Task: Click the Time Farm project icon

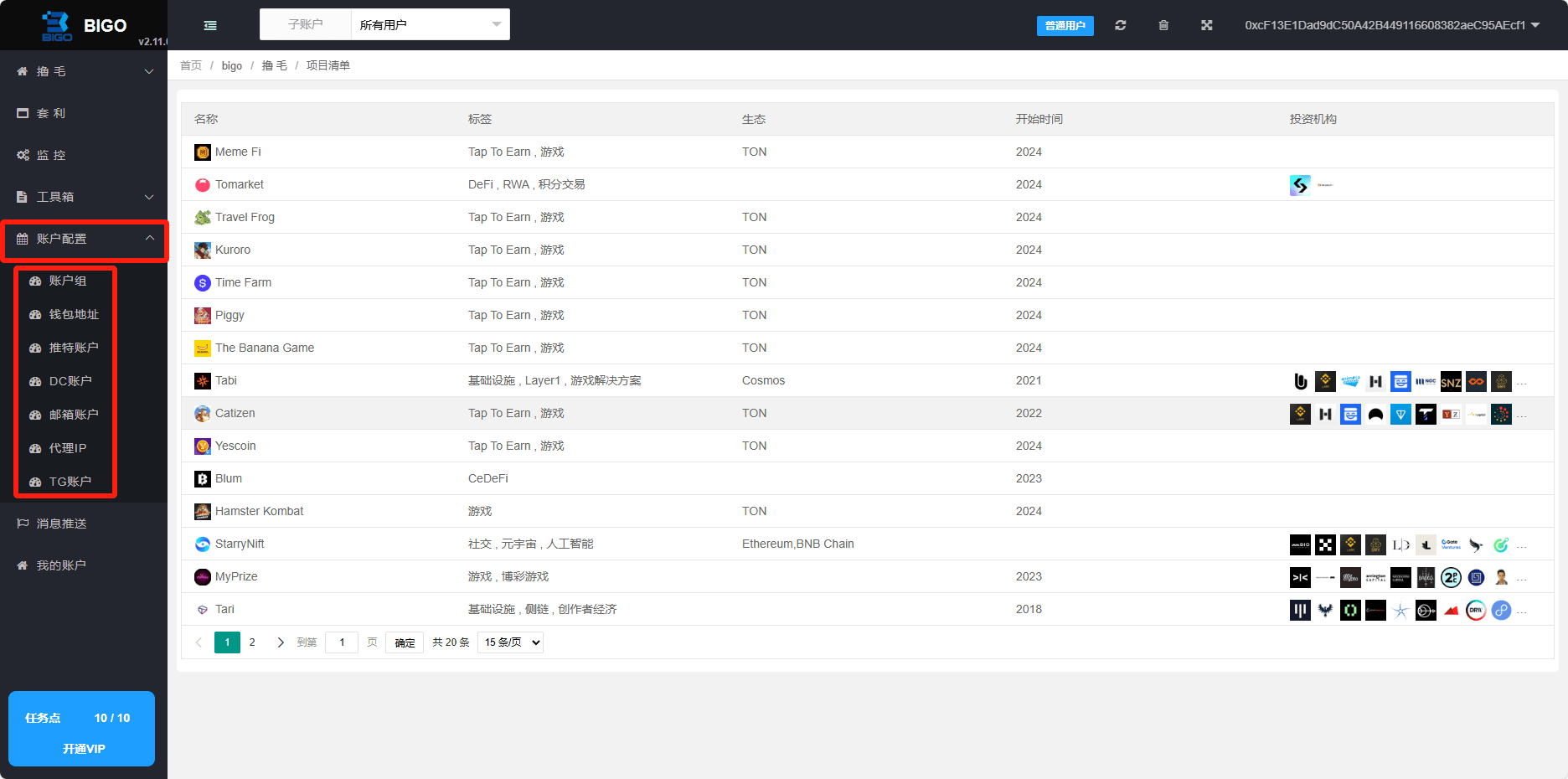Action: [x=203, y=283]
